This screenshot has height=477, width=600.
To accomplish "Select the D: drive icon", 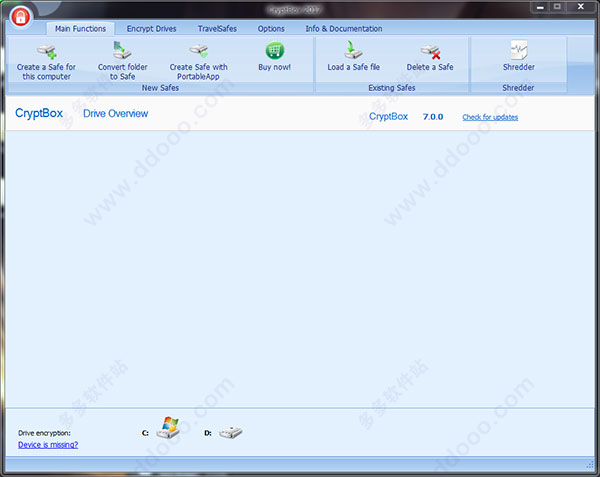I will (x=230, y=433).
